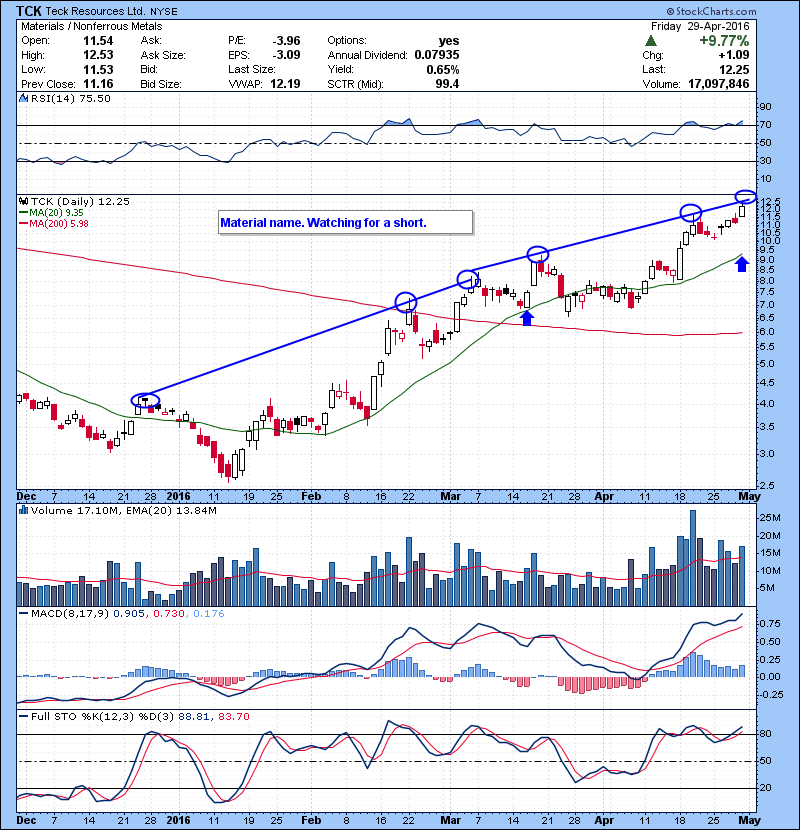
Task: Click the Options value 'yes'
Action: pos(449,41)
